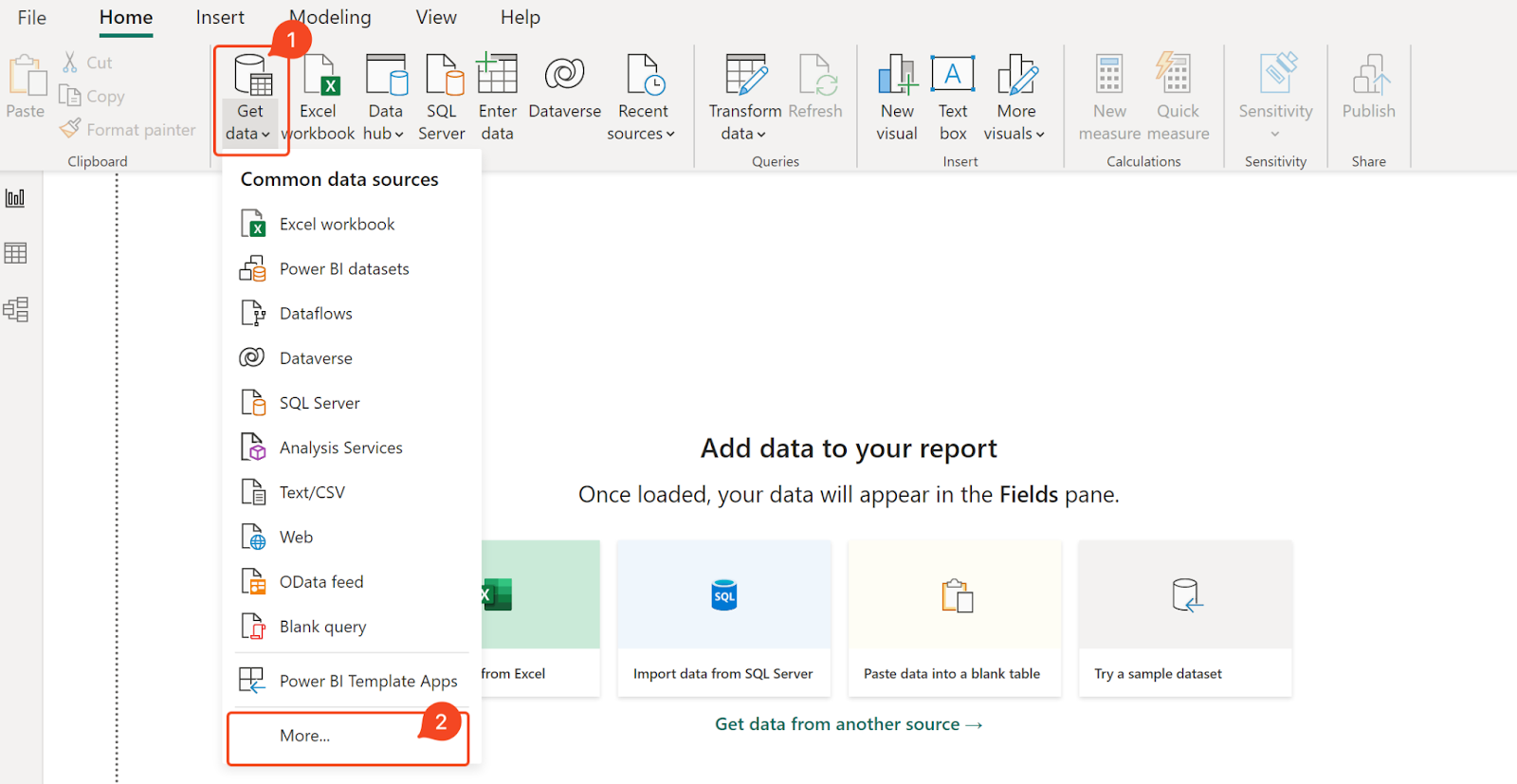
Task: Click the Import data from Excel card
Action: pyautogui.click(x=540, y=618)
